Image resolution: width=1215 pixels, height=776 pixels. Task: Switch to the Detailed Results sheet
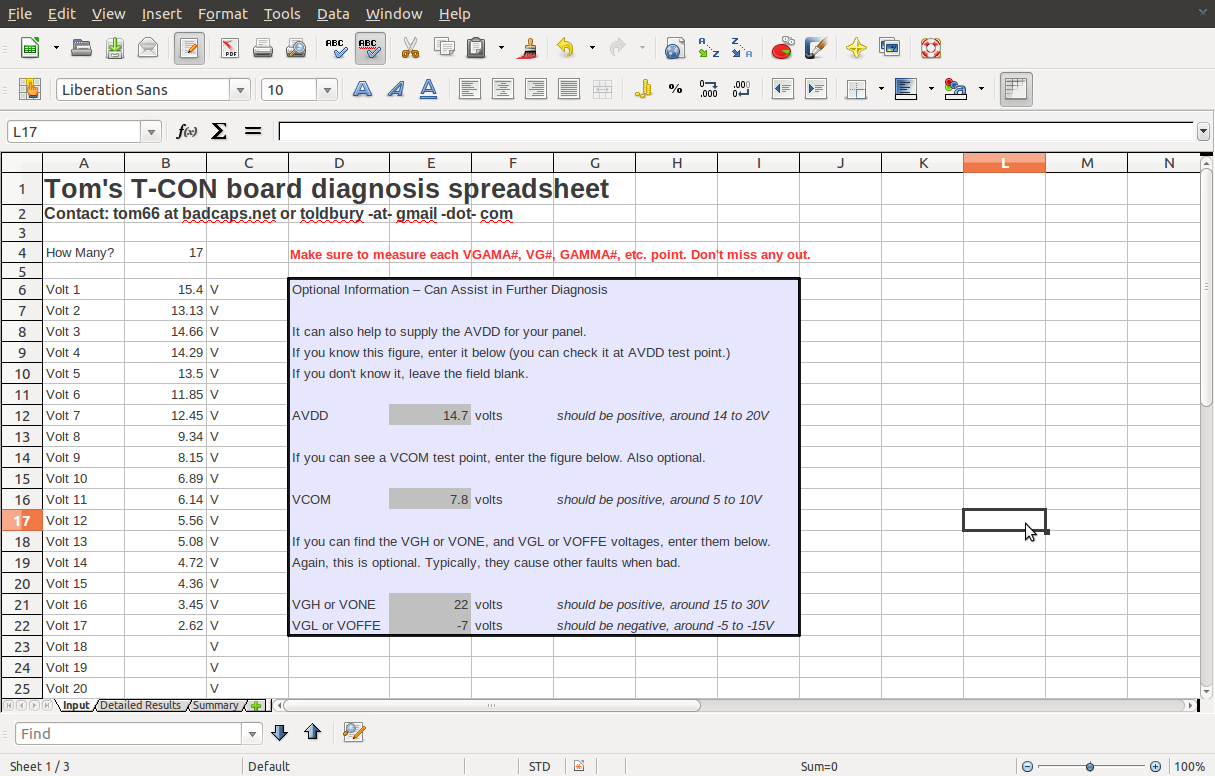coord(140,705)
